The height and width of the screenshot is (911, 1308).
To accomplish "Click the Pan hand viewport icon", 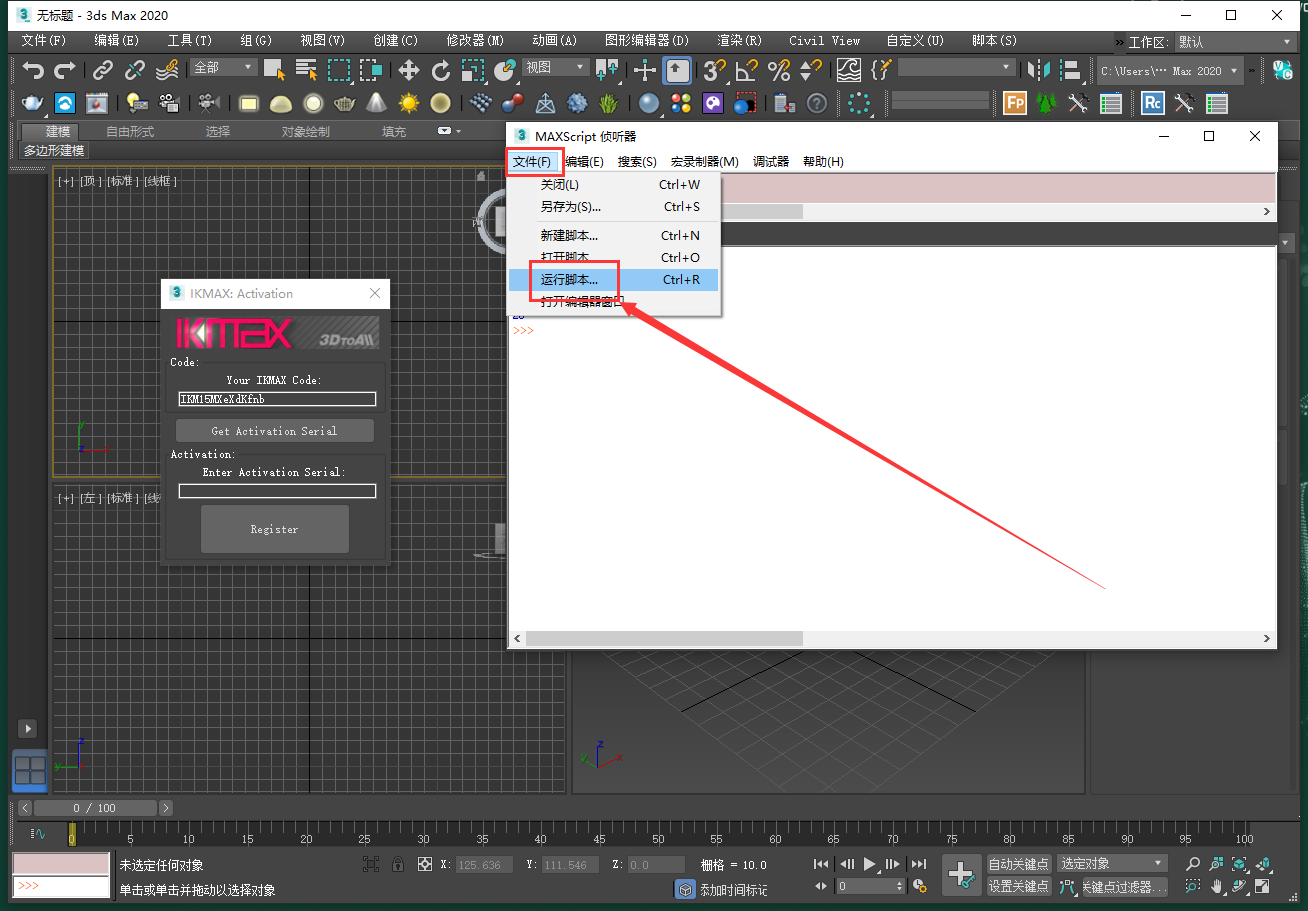I will pos(1217,886).
